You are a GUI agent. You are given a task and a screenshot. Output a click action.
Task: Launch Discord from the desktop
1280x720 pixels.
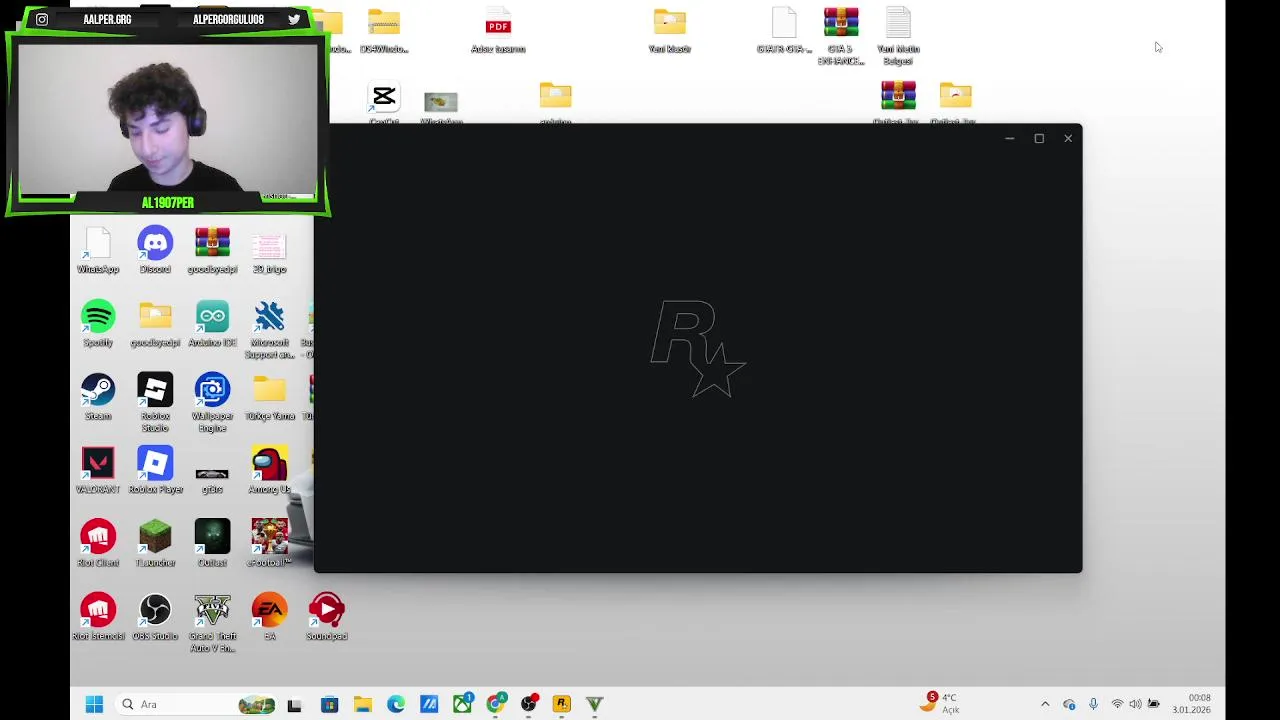click(x=155, y=250)
